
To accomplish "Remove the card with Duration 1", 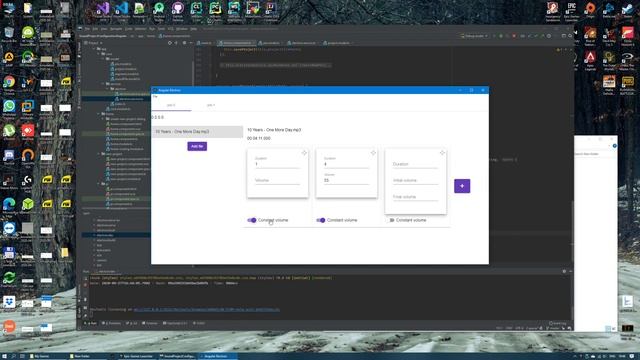I will coord(304,153).
